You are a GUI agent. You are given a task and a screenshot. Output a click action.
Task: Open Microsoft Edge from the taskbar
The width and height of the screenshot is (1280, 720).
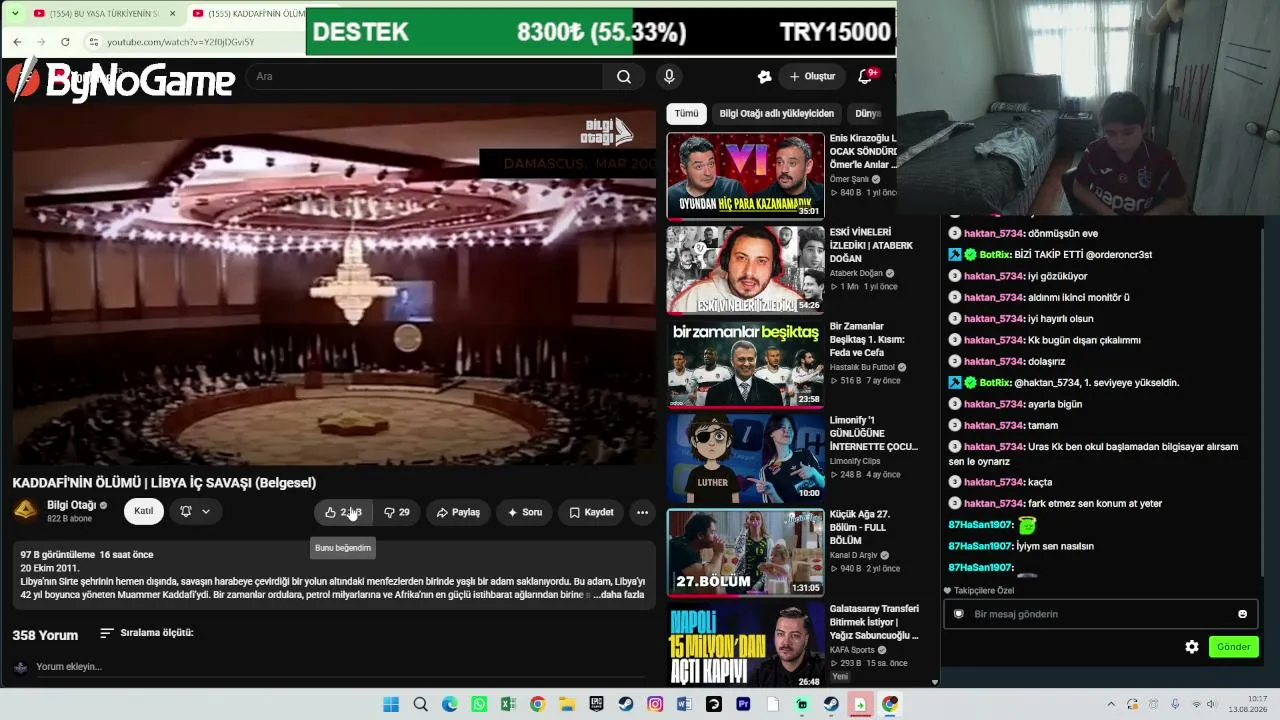(450, 704)
